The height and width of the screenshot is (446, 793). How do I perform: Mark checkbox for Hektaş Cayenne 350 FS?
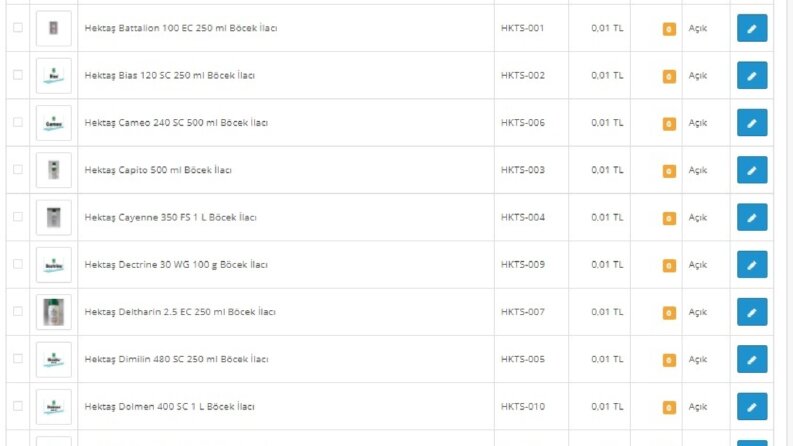[18, 216]
